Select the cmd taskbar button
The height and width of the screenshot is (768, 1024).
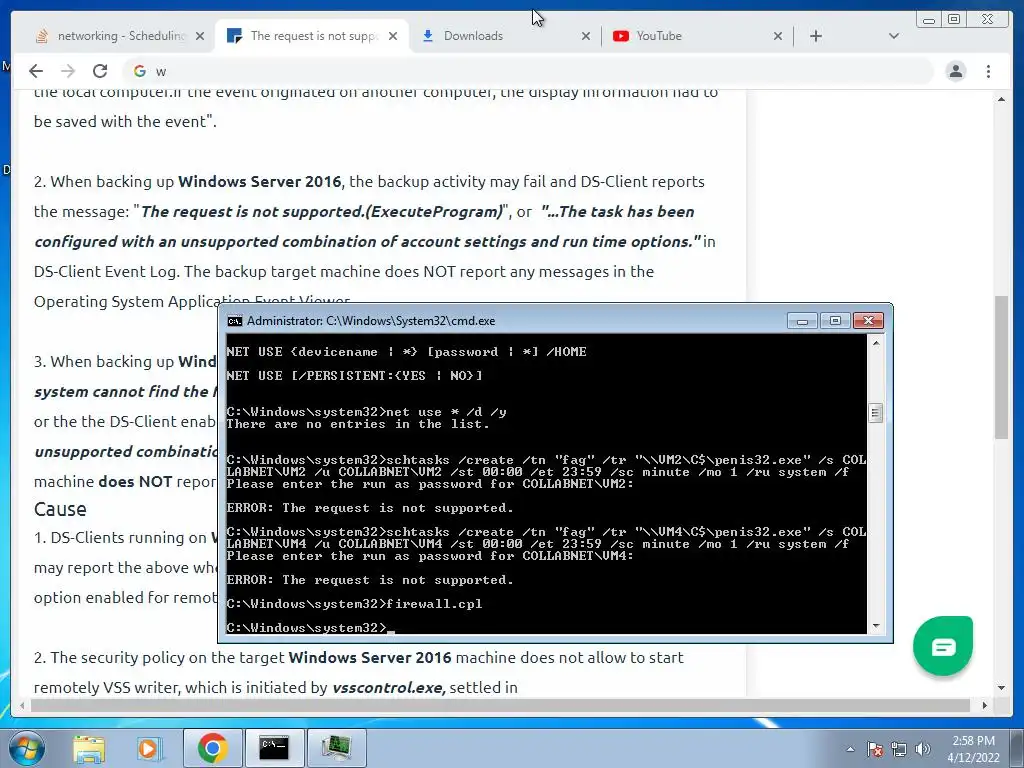click(x=274, y=748)
